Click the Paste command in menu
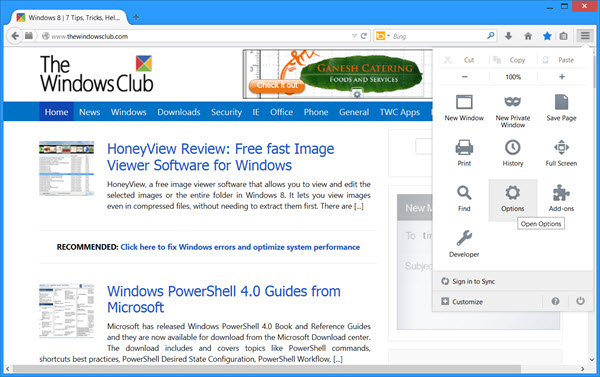600x377 pixels. pos(559,60)
